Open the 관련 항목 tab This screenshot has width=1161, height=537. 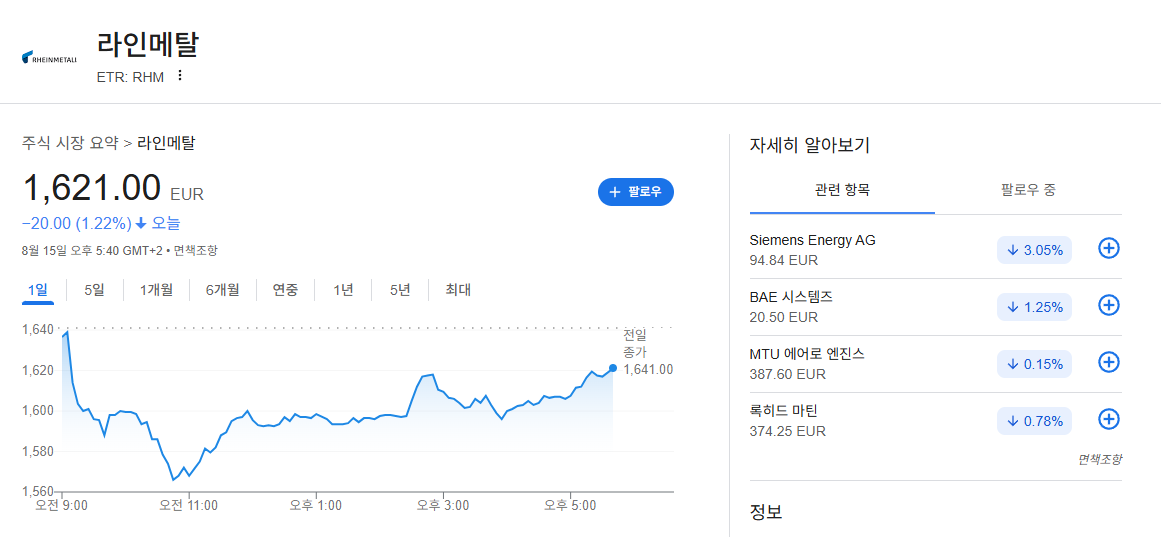click(842, 190)
